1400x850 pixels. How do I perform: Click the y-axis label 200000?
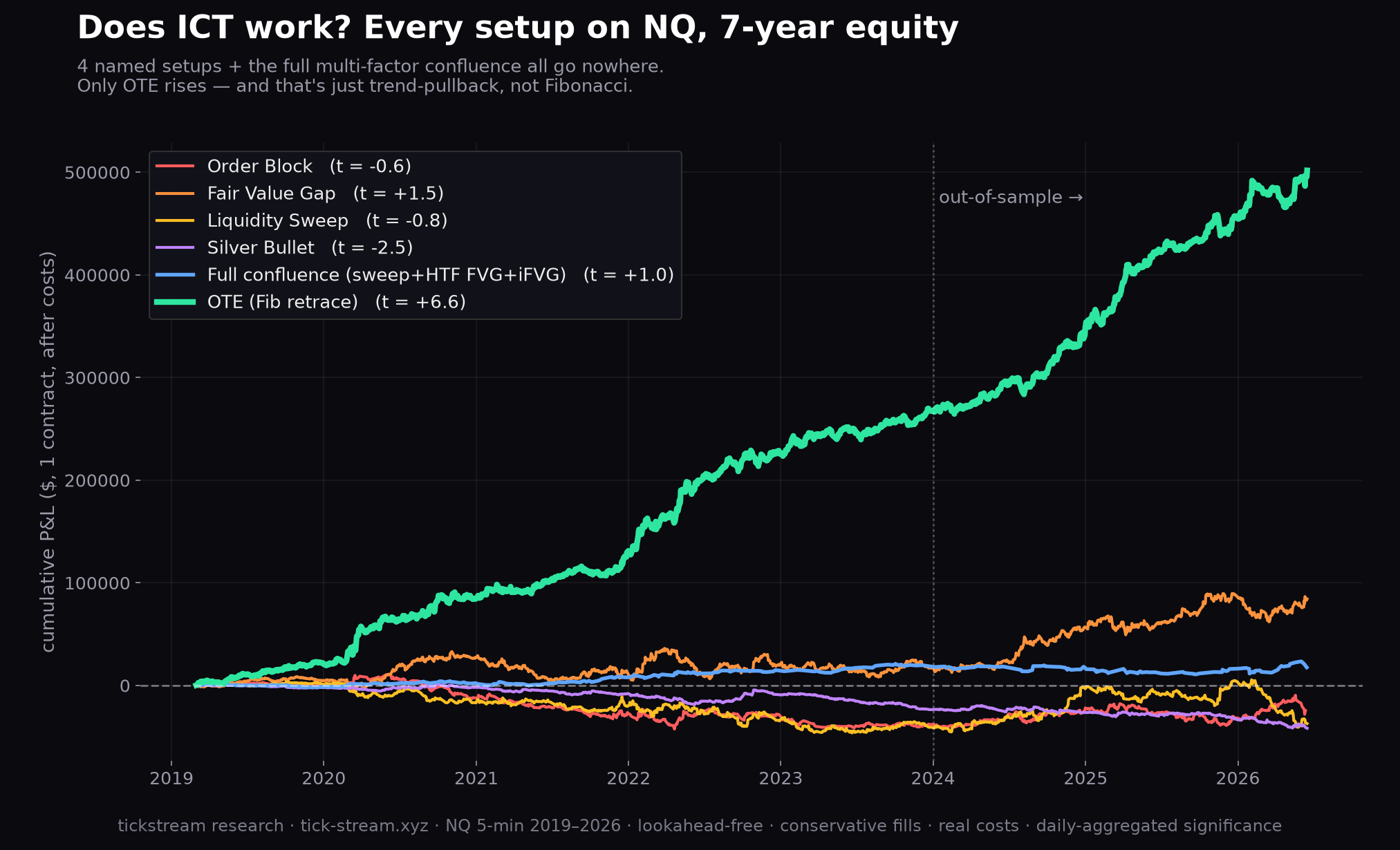click(97, 480)
